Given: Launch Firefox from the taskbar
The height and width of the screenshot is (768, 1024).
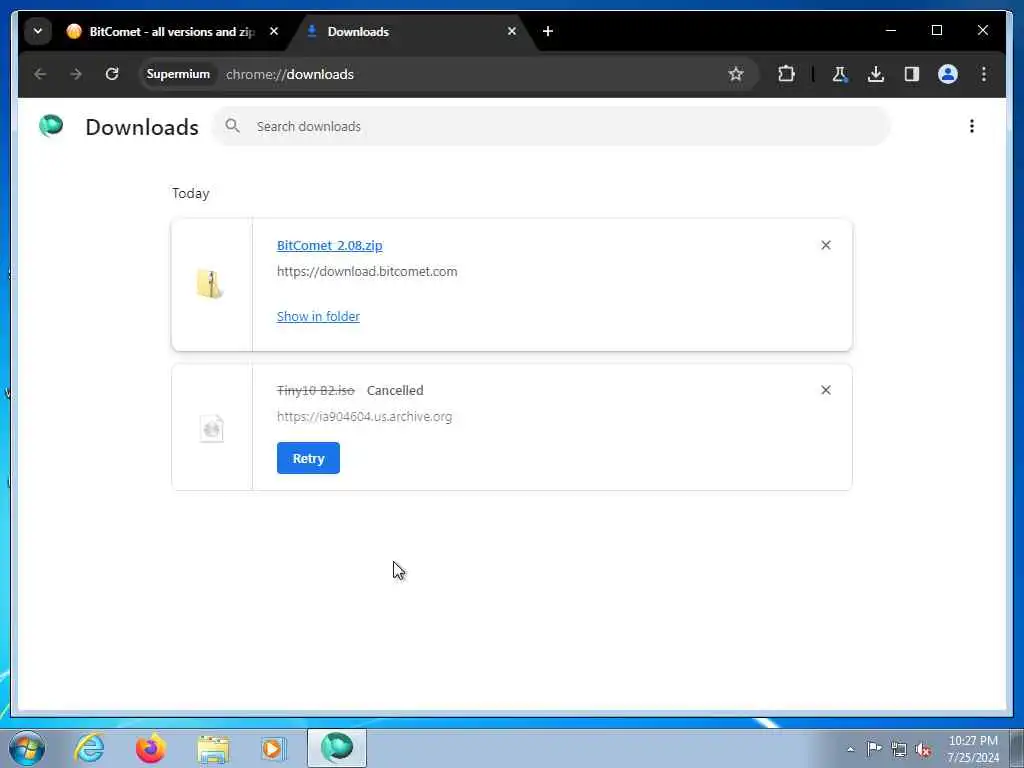Looking at the screenshot, I should tap(150, 748).
